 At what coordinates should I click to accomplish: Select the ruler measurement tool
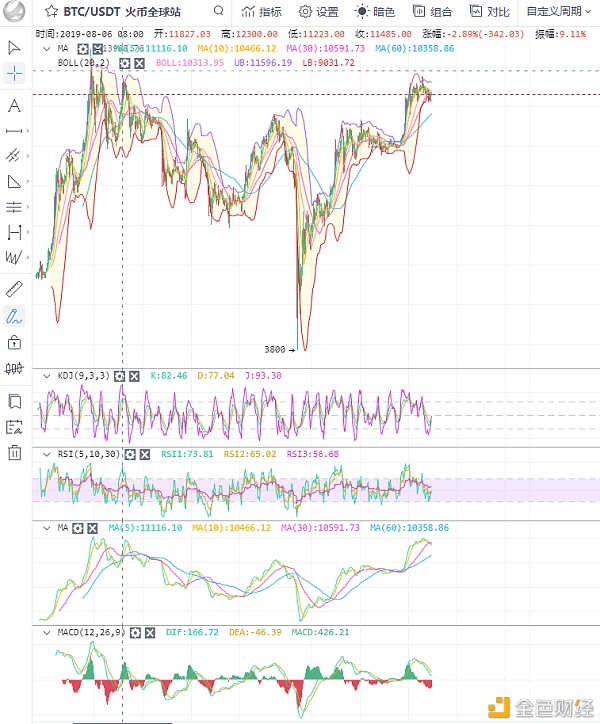[x=14, y=289]
